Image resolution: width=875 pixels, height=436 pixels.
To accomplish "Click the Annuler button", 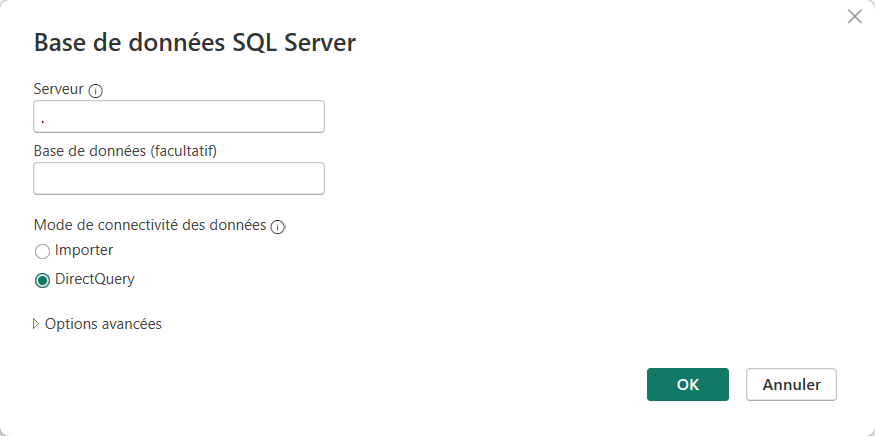I will click(791, 385).
